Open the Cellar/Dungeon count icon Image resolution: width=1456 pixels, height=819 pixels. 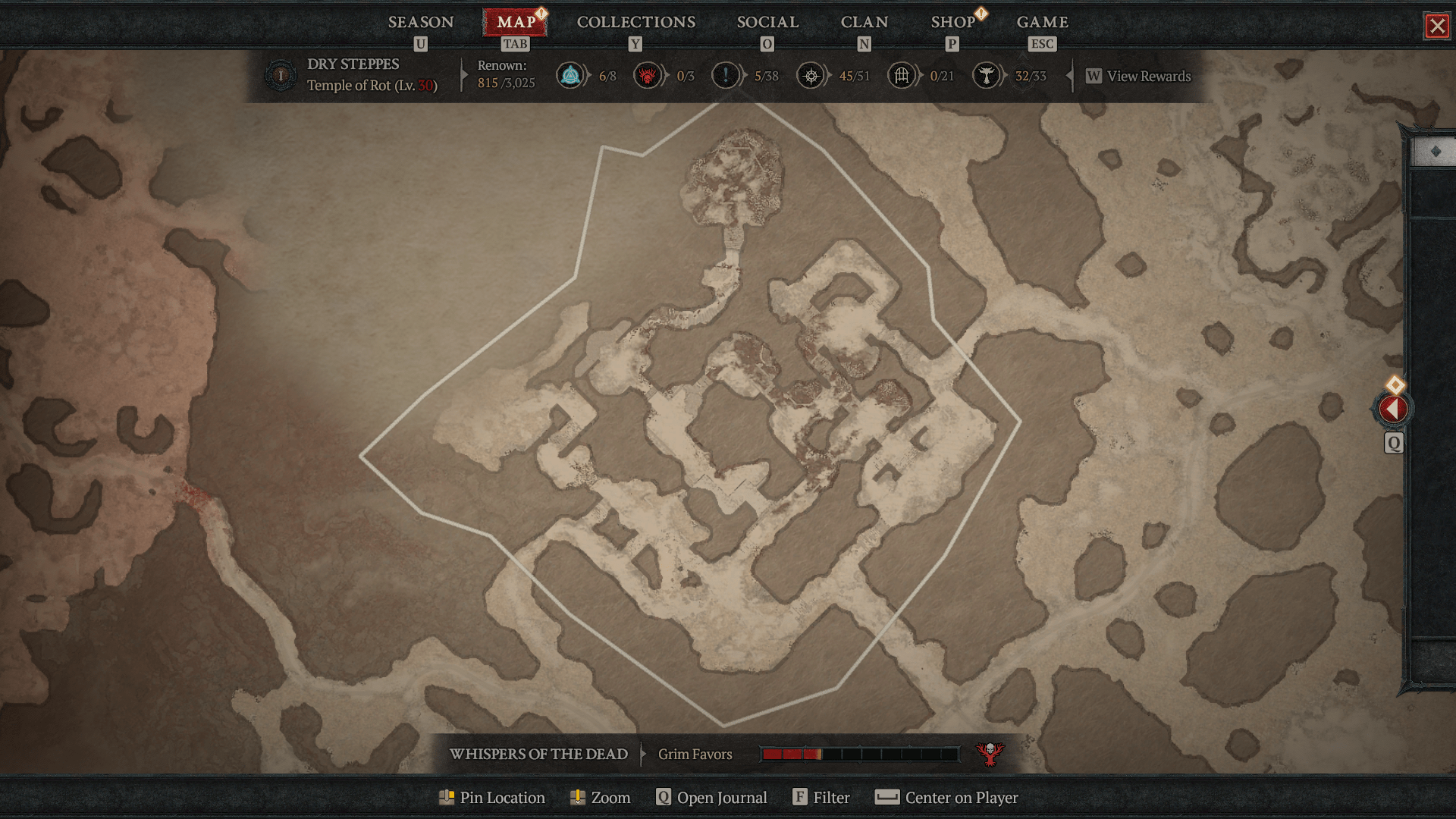pyautogui.click(x=899, y=76)
